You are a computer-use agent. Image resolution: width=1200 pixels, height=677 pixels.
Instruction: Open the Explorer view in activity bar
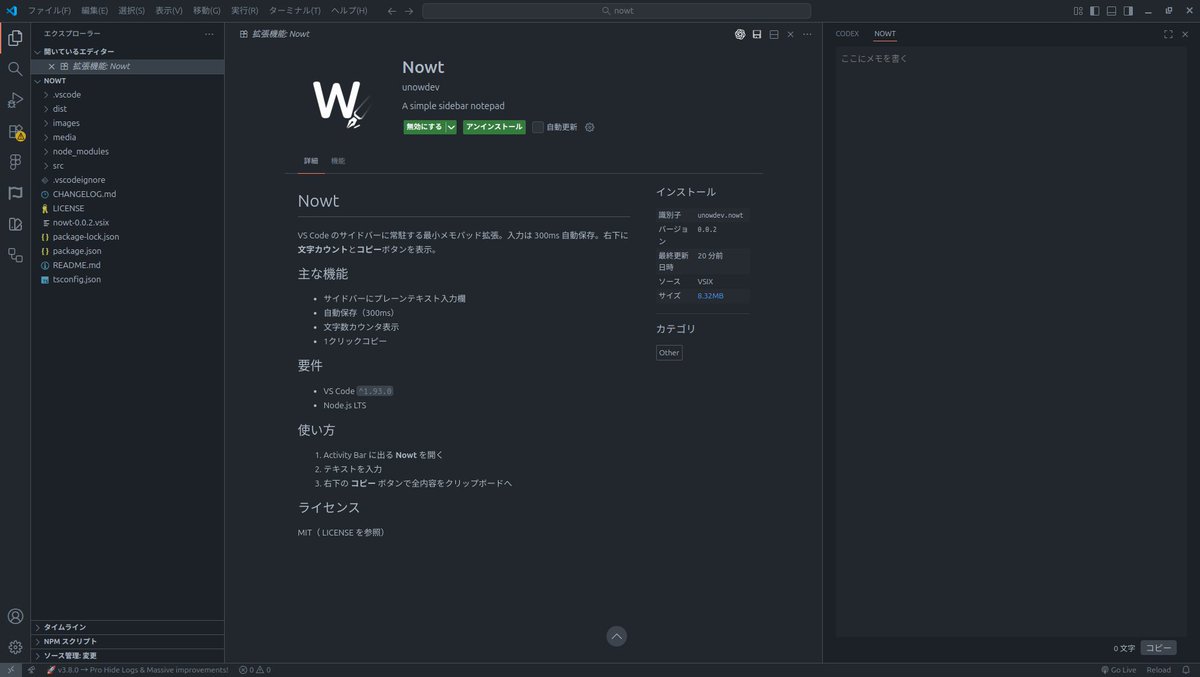tap(15, 38)
